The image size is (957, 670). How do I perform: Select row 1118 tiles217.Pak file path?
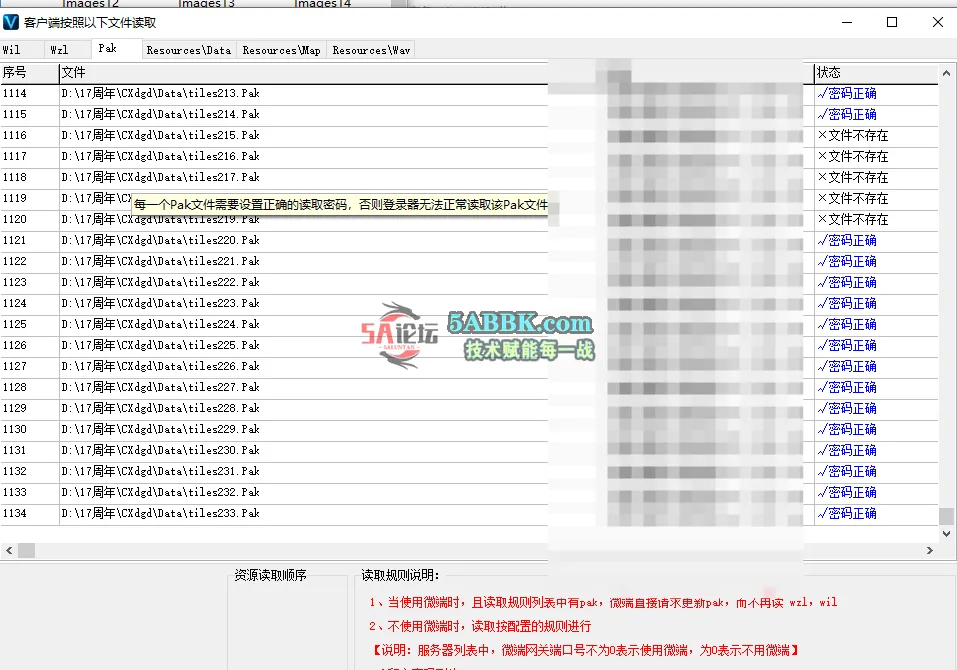161,177
